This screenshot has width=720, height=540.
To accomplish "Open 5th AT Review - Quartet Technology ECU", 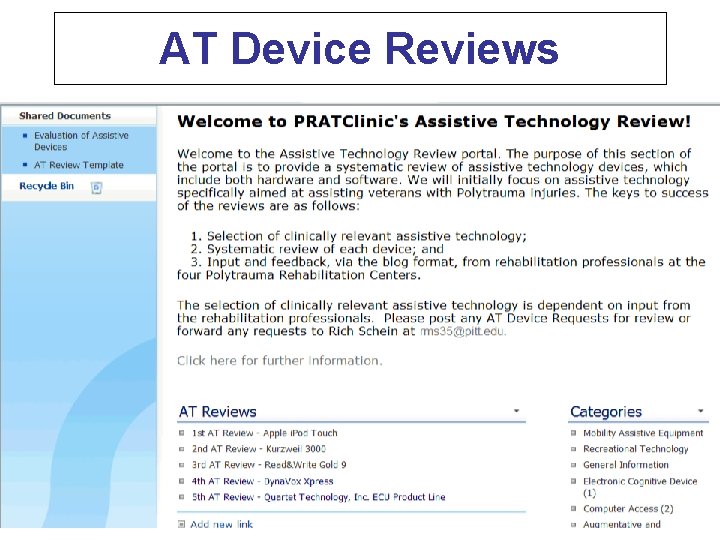I will pyautogui.click(x=318, y=497).
